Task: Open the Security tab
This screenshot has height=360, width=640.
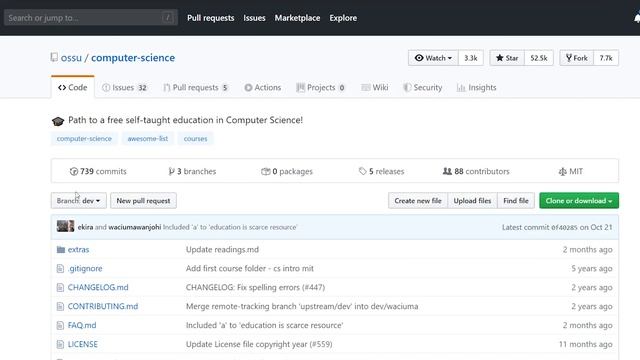Action: tap(423, 87)
